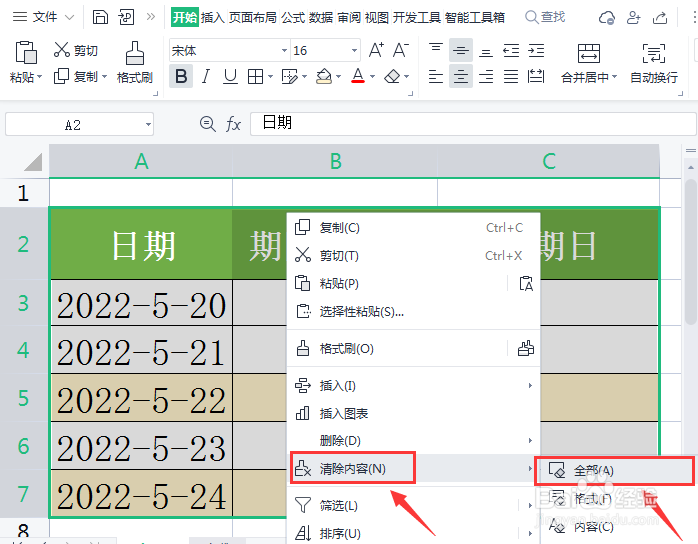
Task: Click the zoom magnifier by formula bar
Action: coord(207,123)
